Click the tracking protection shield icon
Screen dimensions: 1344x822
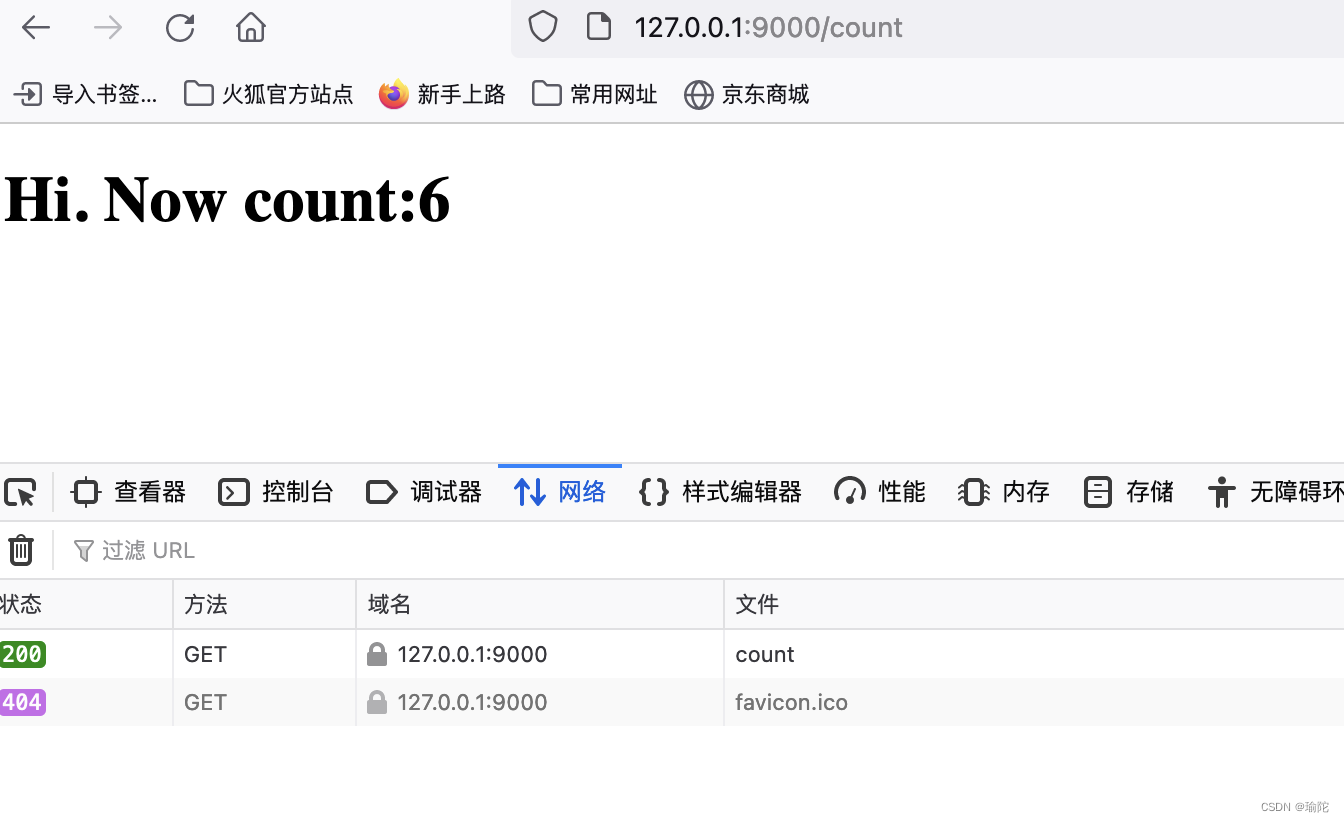[x=542, y=27]
